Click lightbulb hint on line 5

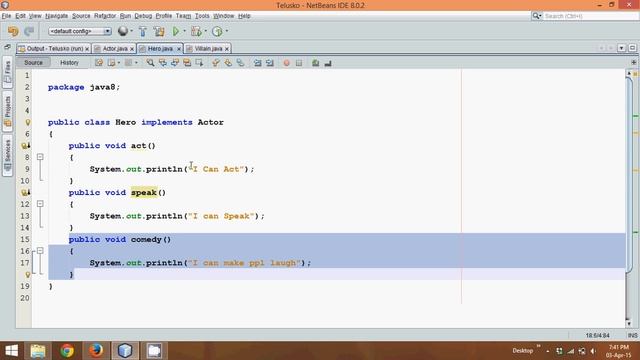pos(27,122)
